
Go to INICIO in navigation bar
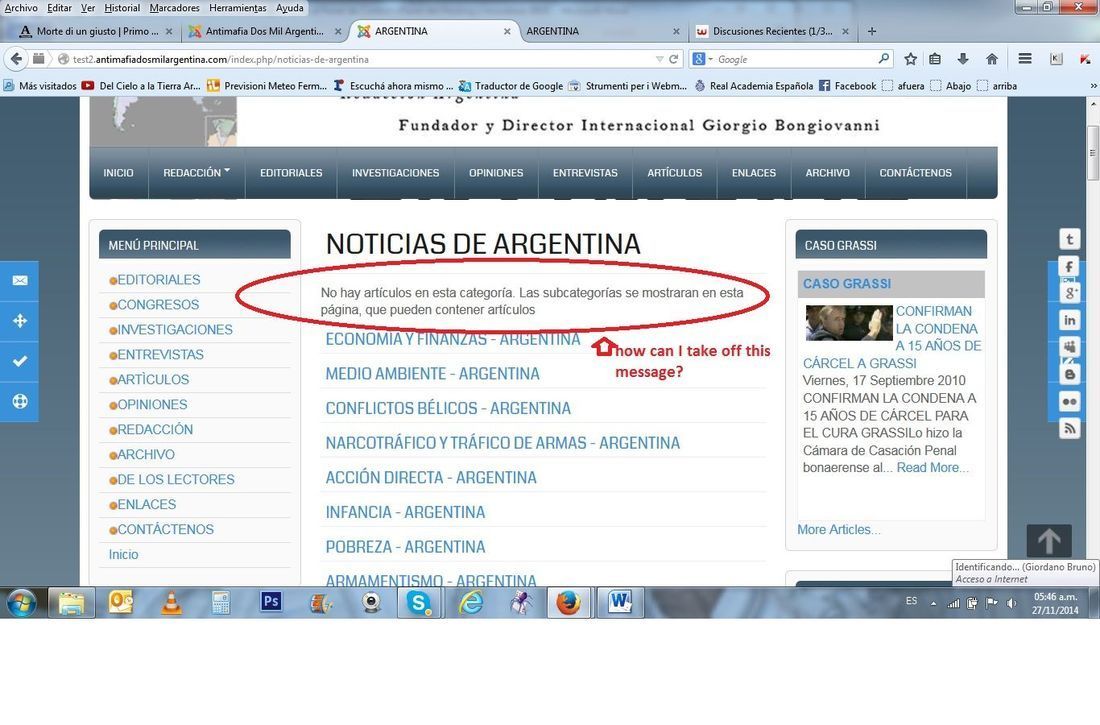pyautogui.click(x=118, y=173)
